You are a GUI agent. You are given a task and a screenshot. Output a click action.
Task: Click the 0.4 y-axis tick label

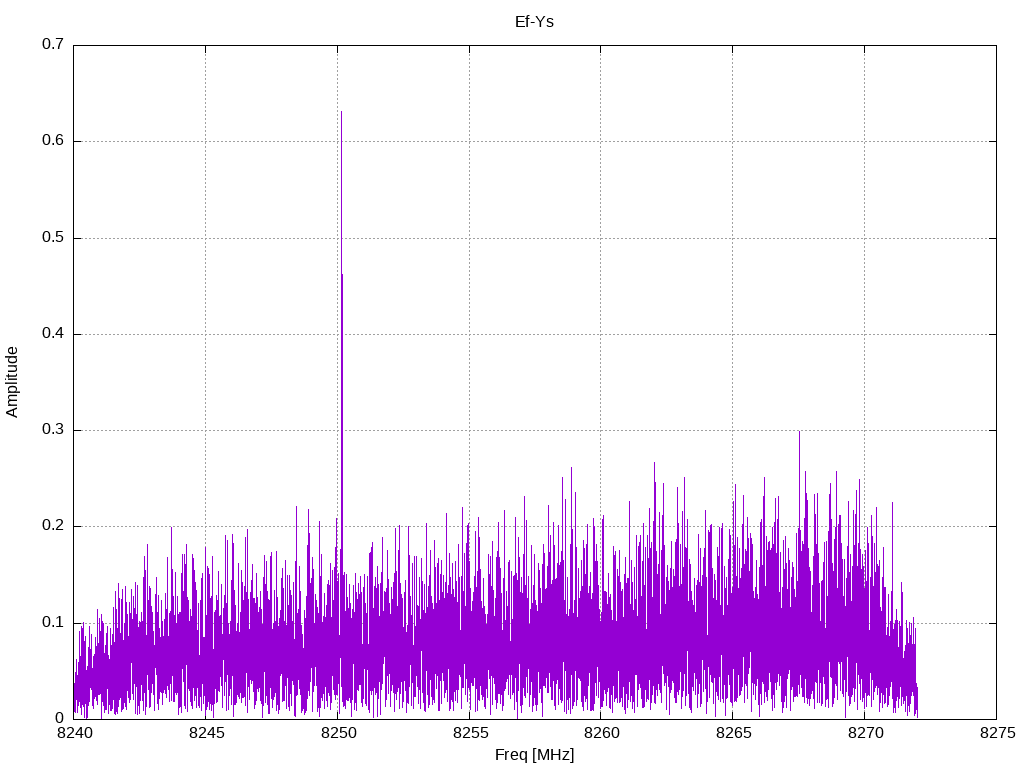pos(53,334)
